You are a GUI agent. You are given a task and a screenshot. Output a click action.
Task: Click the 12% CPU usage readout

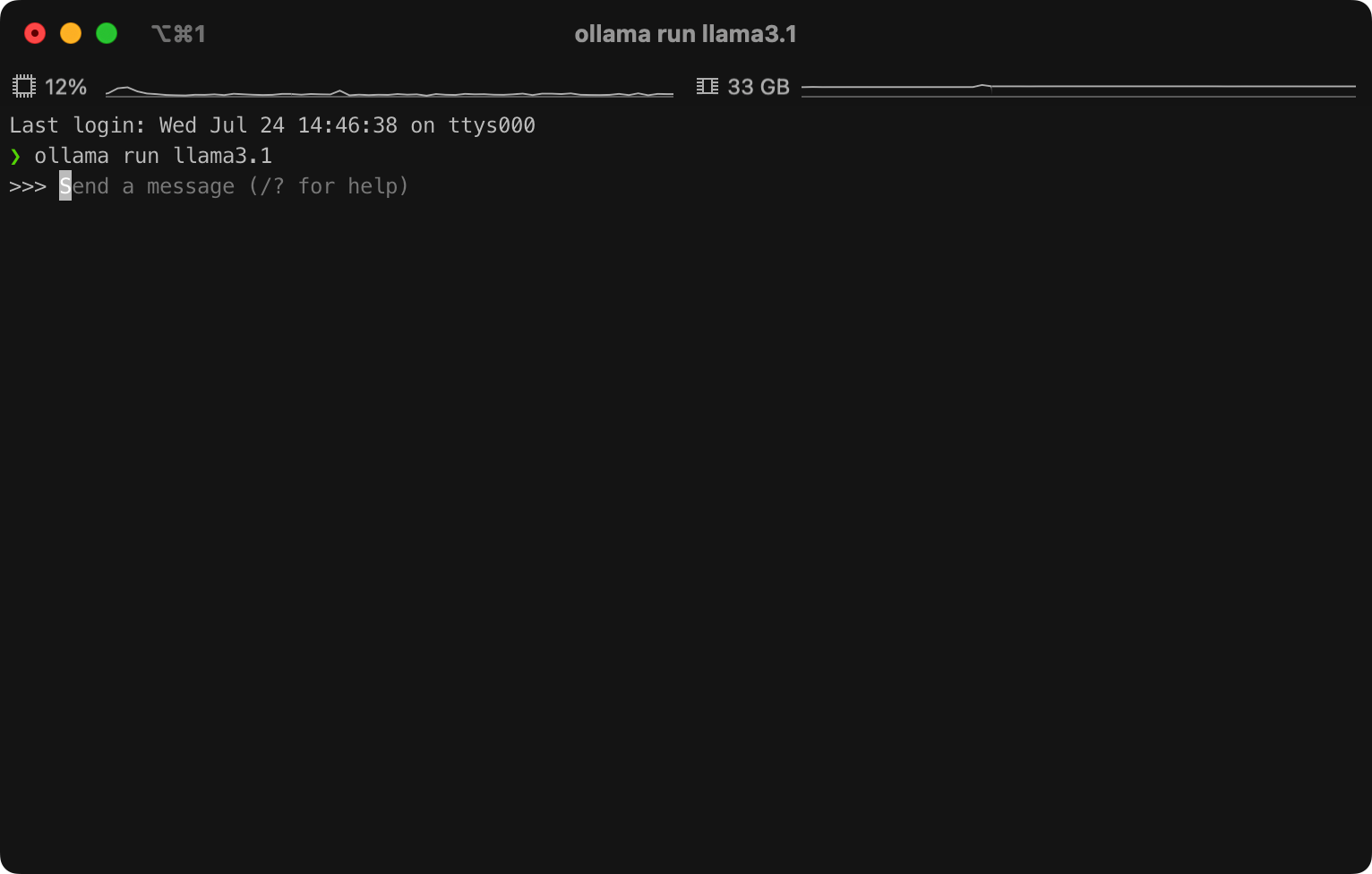coord(66,87)
